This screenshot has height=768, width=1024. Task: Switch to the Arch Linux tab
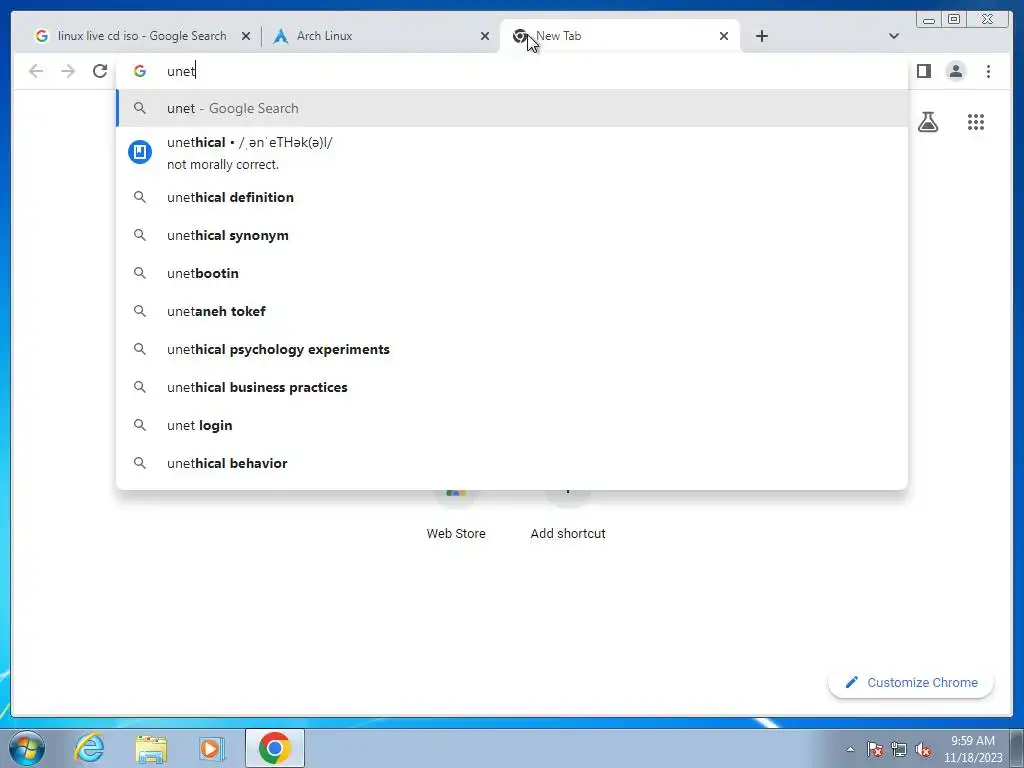click(x=381, y=36)
